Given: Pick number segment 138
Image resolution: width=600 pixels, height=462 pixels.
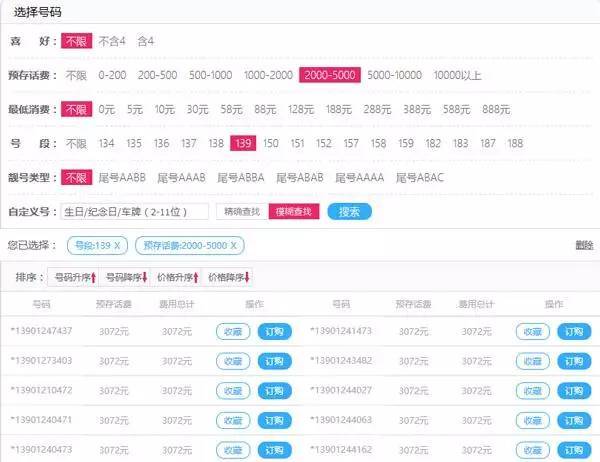Looking at the screenshot, I should tap(216, 144).
